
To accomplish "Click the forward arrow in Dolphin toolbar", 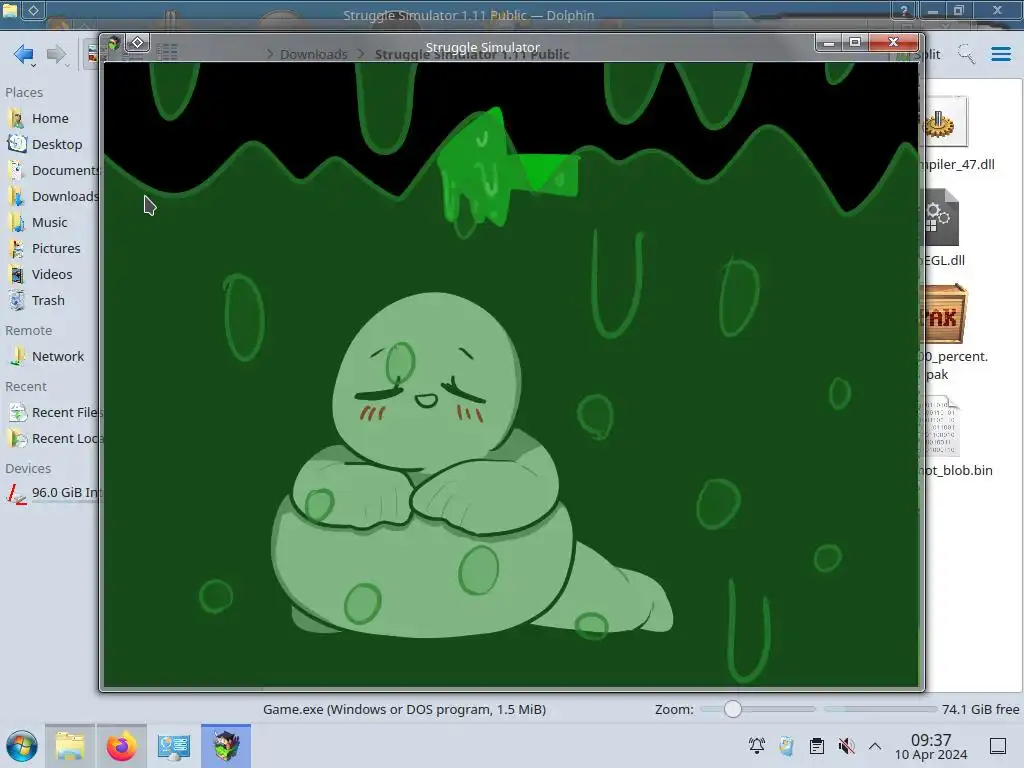I will (57, 54).
